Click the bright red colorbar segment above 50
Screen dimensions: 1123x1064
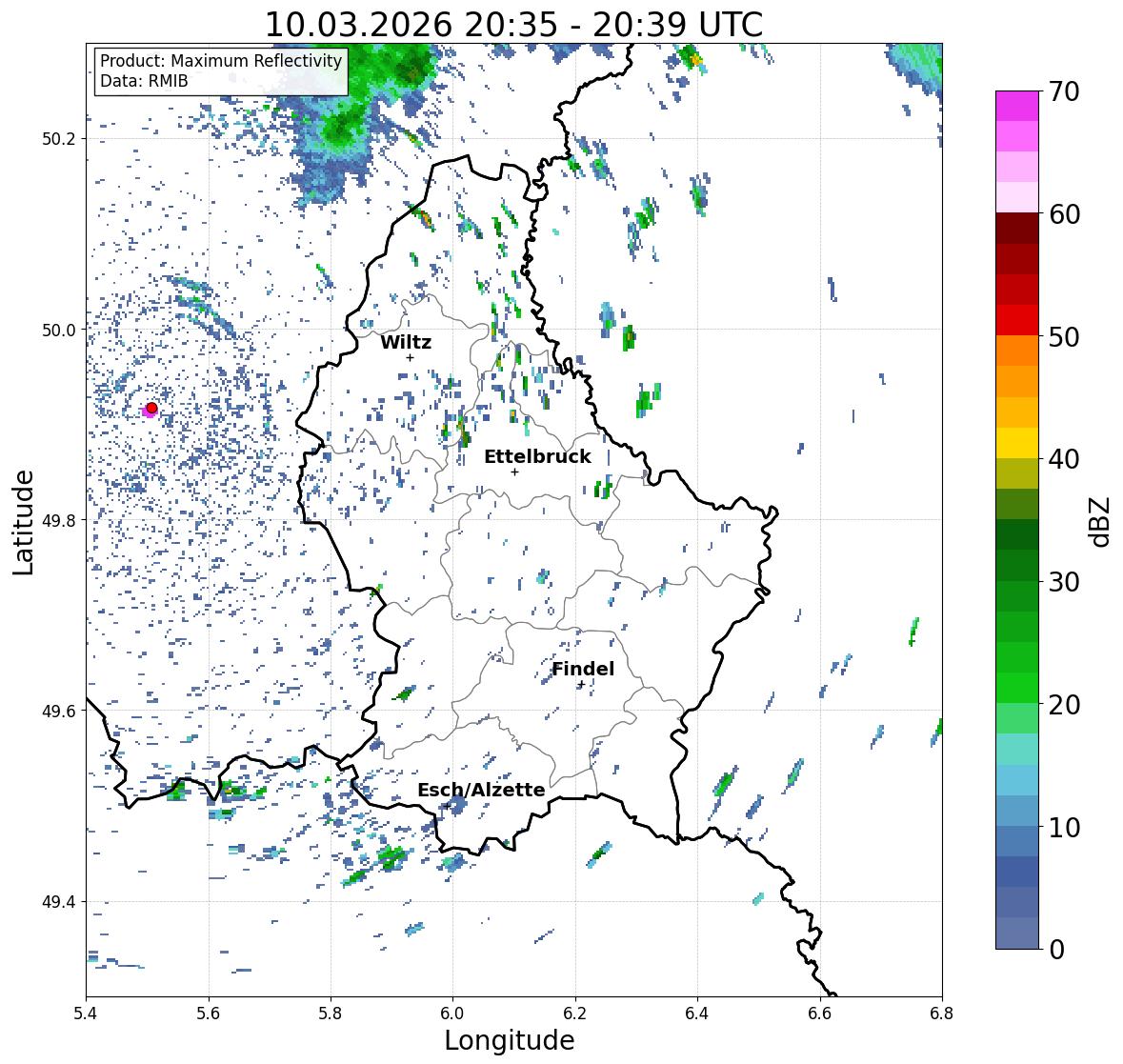(1017, 320)
